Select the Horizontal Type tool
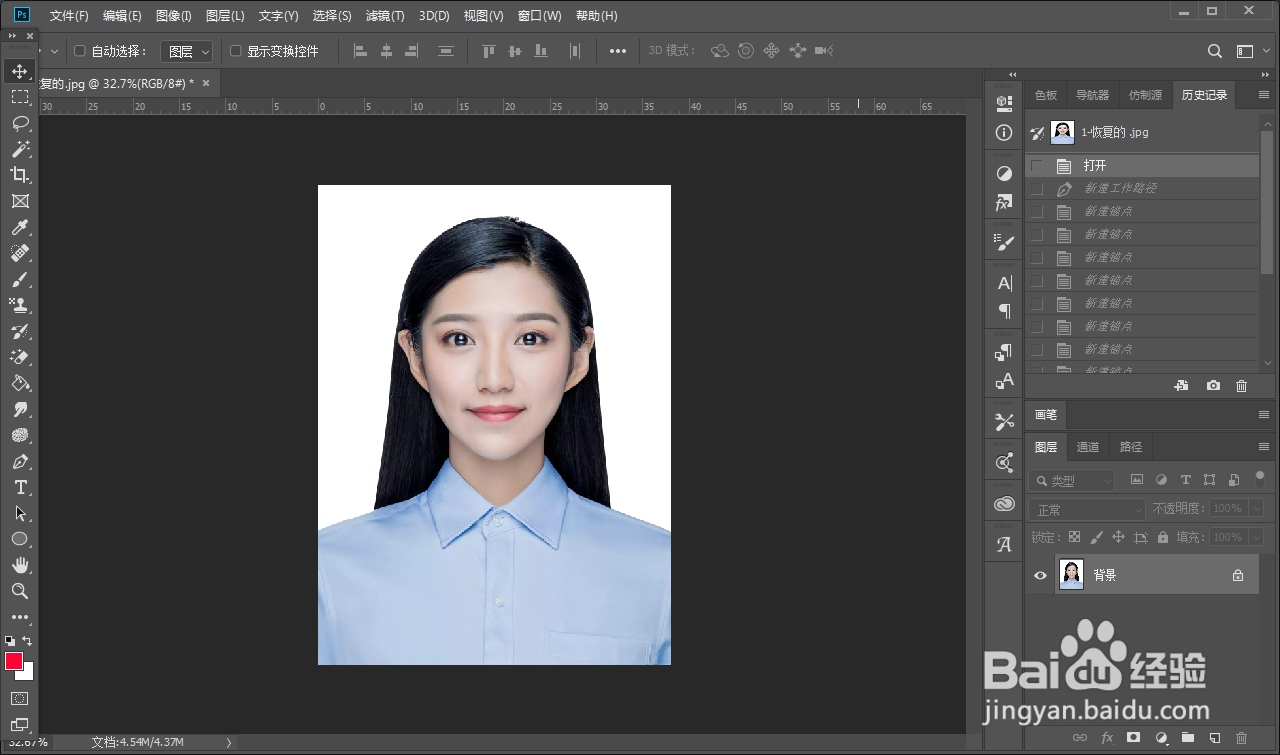Image resolution: width=1280 pixels, height=755 pixels. pyautogui.click(x=20, y=488)
